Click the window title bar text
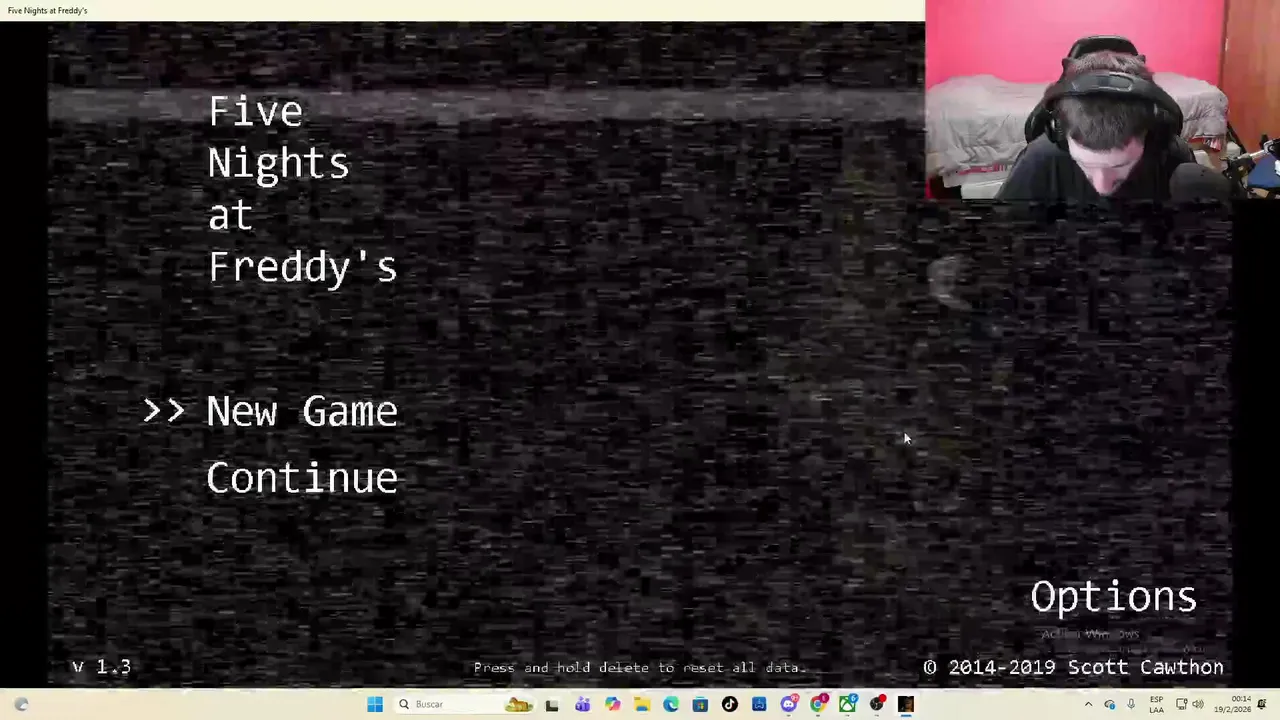Image resolution: width=1280 pixels, height=720 pixels. [x=47, y=10]
